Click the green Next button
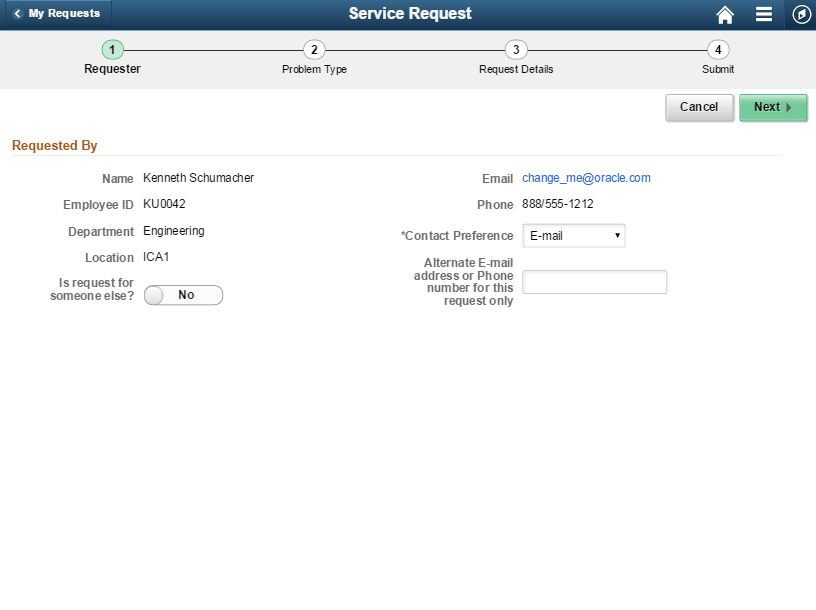This screenshot has width=816, height=610. (773, 107)
